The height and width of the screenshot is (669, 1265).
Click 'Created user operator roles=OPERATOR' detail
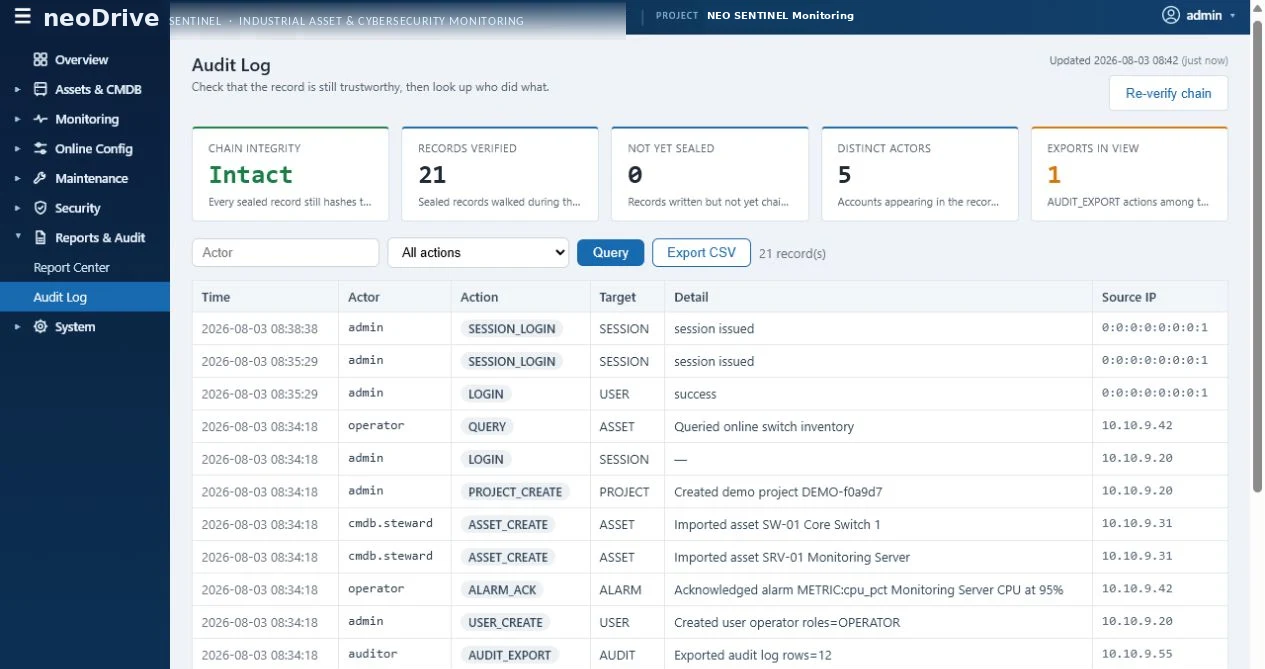coord(787,622)
